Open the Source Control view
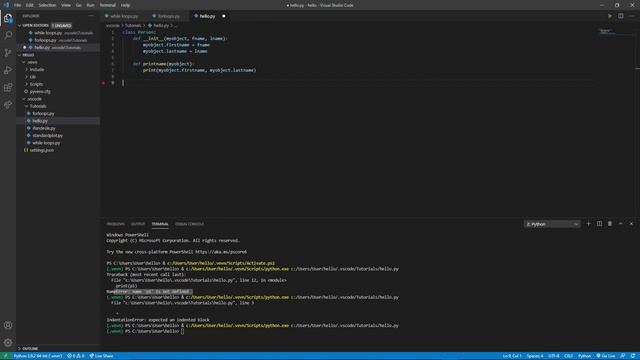The height and width of the screenshot is (360, 640). click(8, 53)
